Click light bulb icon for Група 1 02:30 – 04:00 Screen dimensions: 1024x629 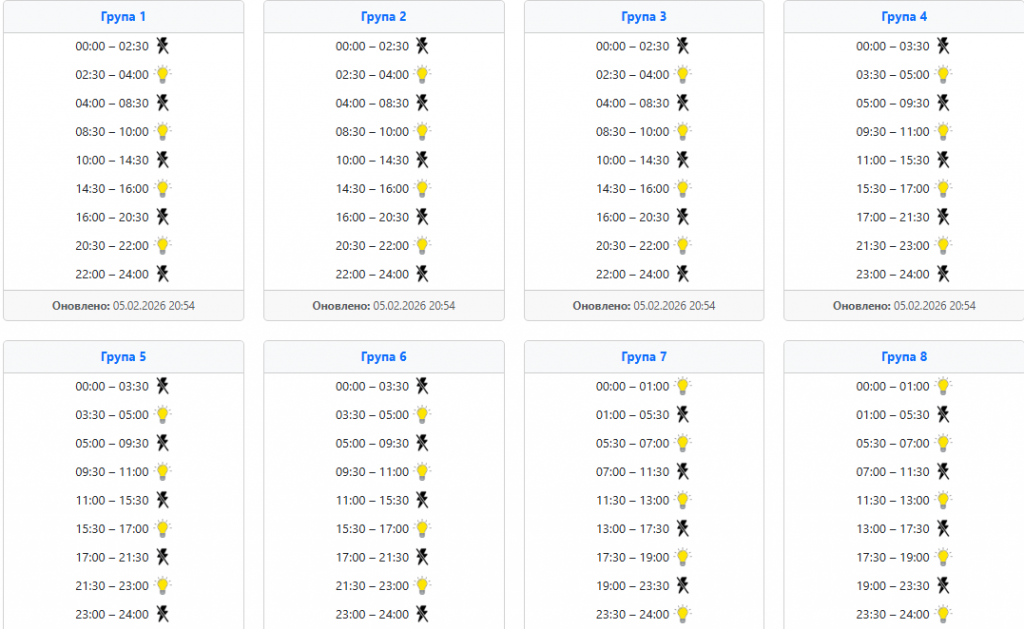pos(162,74)
